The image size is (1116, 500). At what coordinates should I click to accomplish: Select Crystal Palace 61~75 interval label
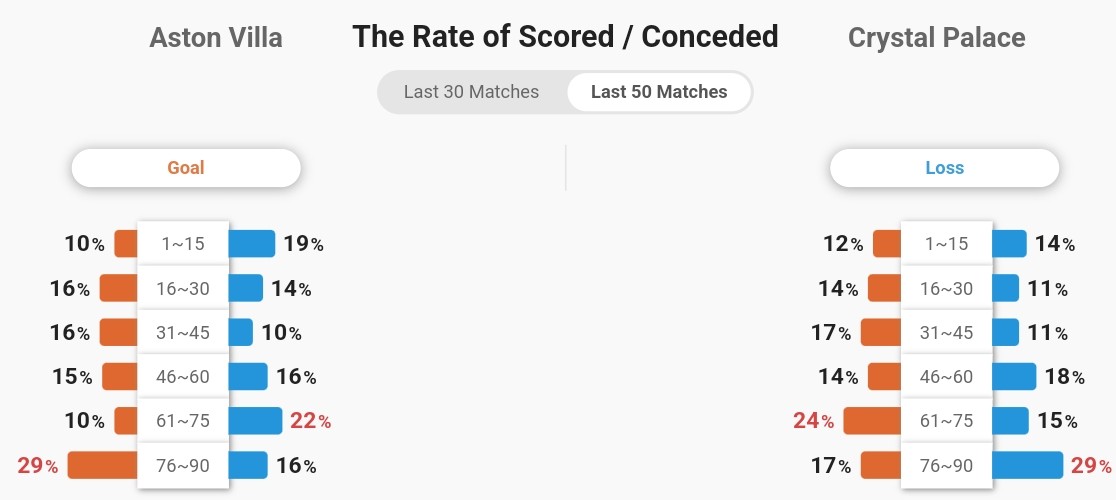(x=946, y=421)
